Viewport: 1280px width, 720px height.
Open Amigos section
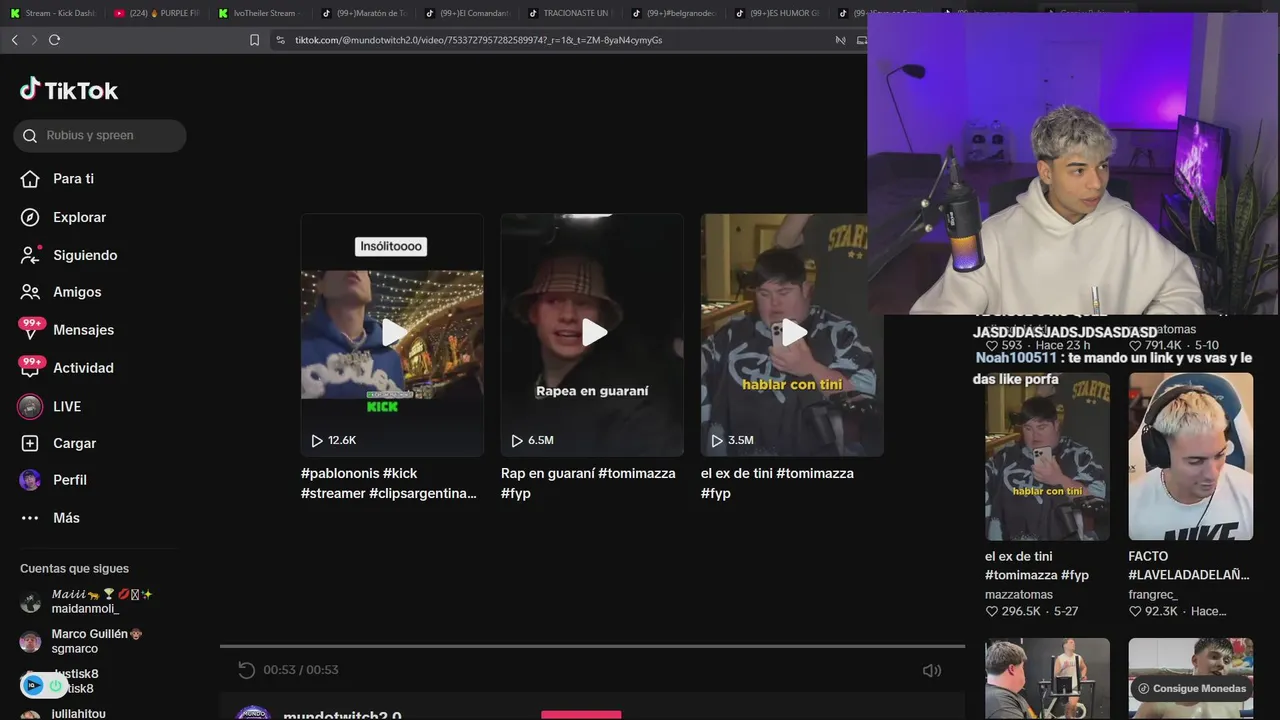pyautogui.click(x=77, y=292)
